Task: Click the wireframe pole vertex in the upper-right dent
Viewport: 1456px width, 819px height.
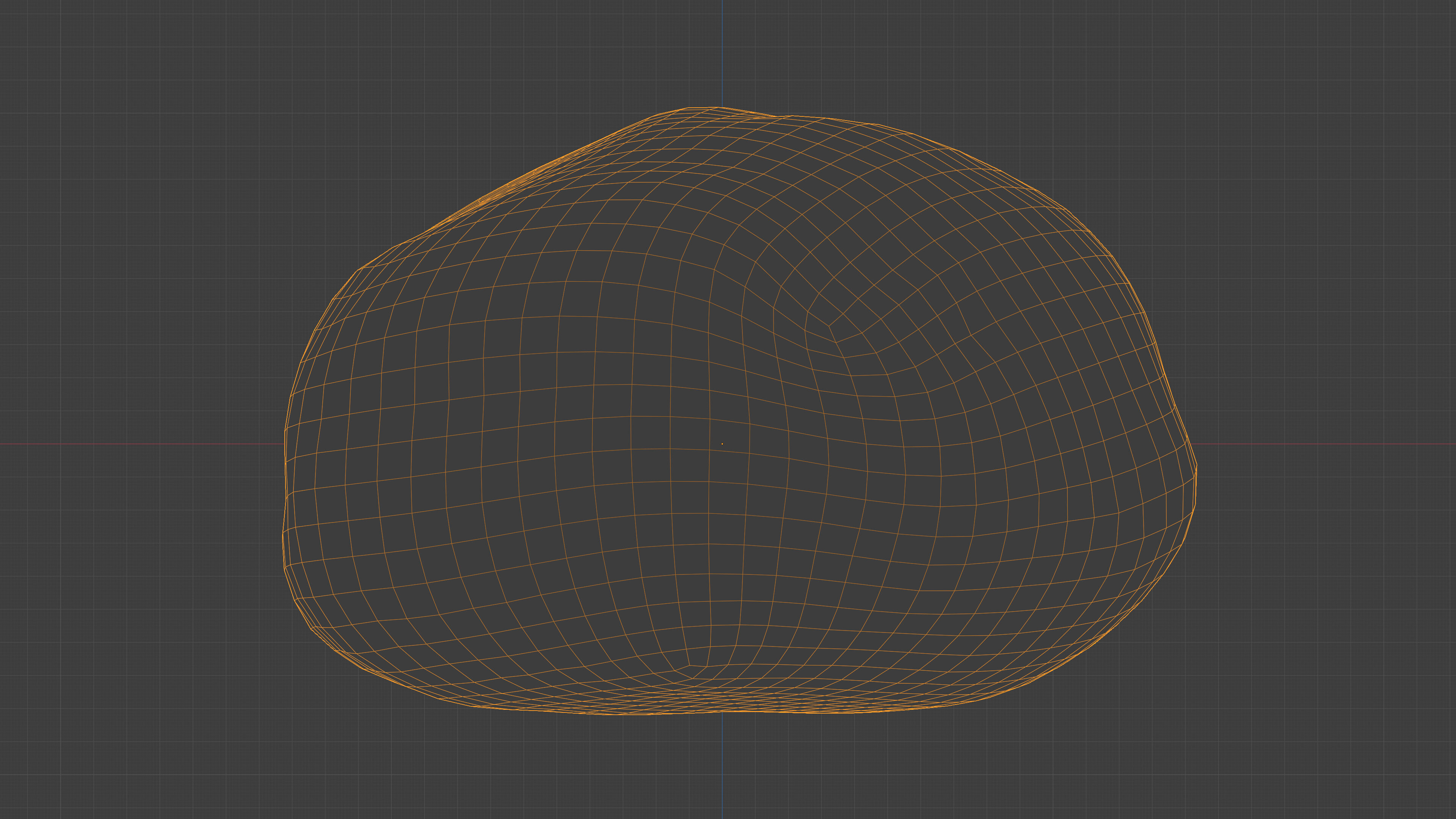Action: tap(829, 326)
